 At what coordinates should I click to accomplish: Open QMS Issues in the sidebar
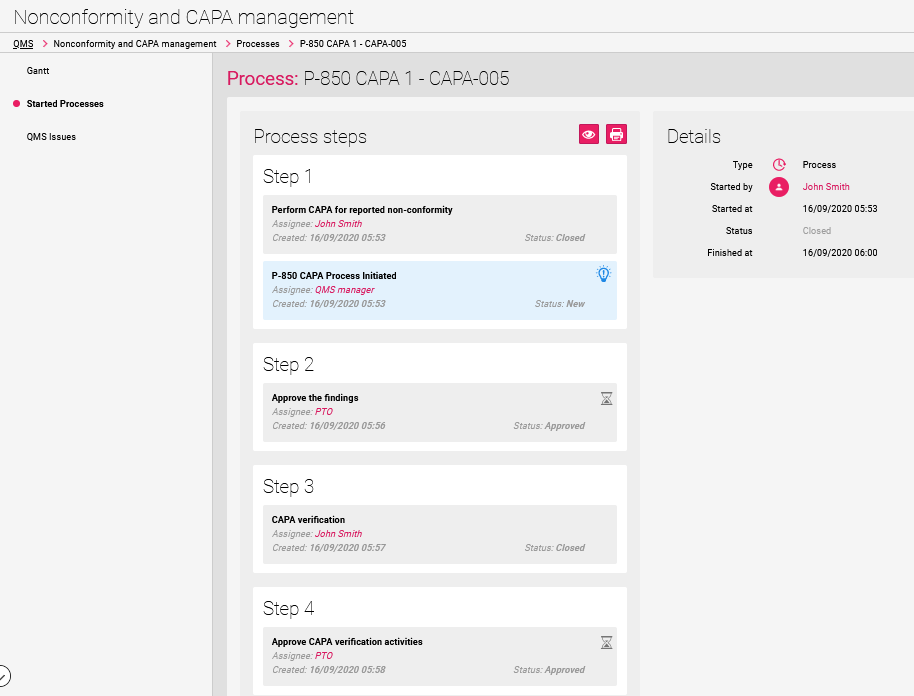point(51,137)
